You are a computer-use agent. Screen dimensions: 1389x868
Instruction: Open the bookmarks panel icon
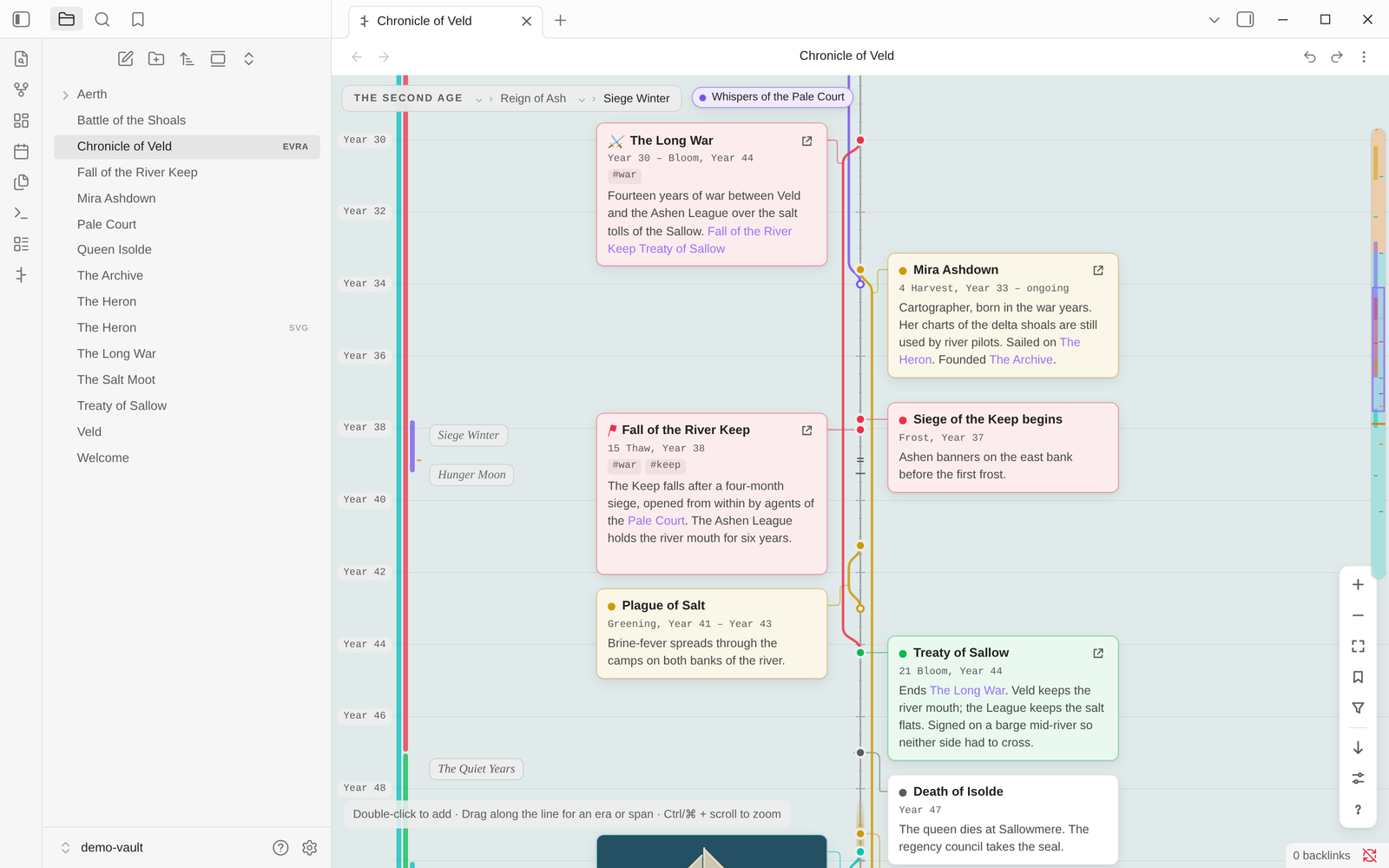(x=138, y=19)
